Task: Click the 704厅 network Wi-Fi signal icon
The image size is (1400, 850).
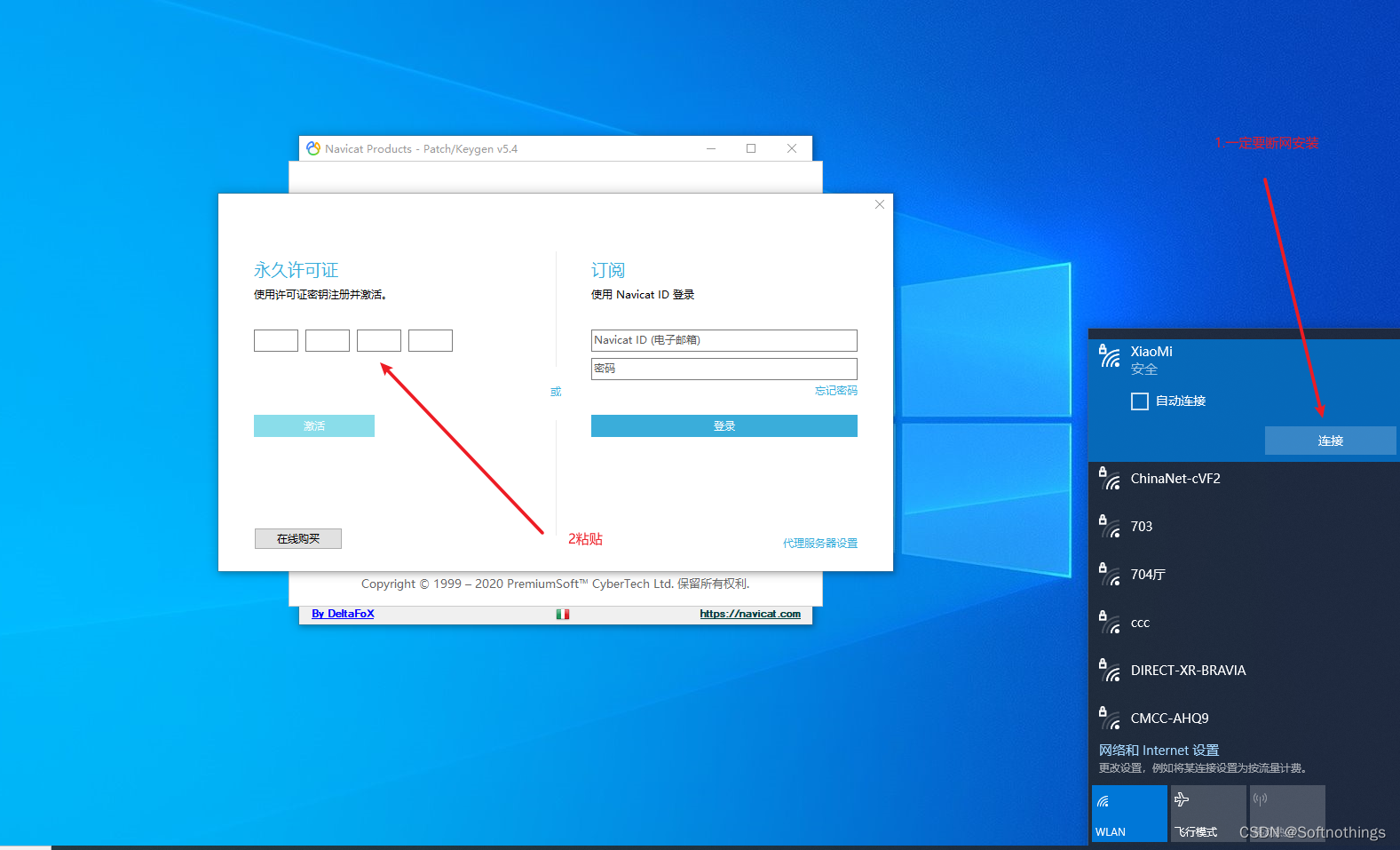Action: click(x=1110, y=575)
